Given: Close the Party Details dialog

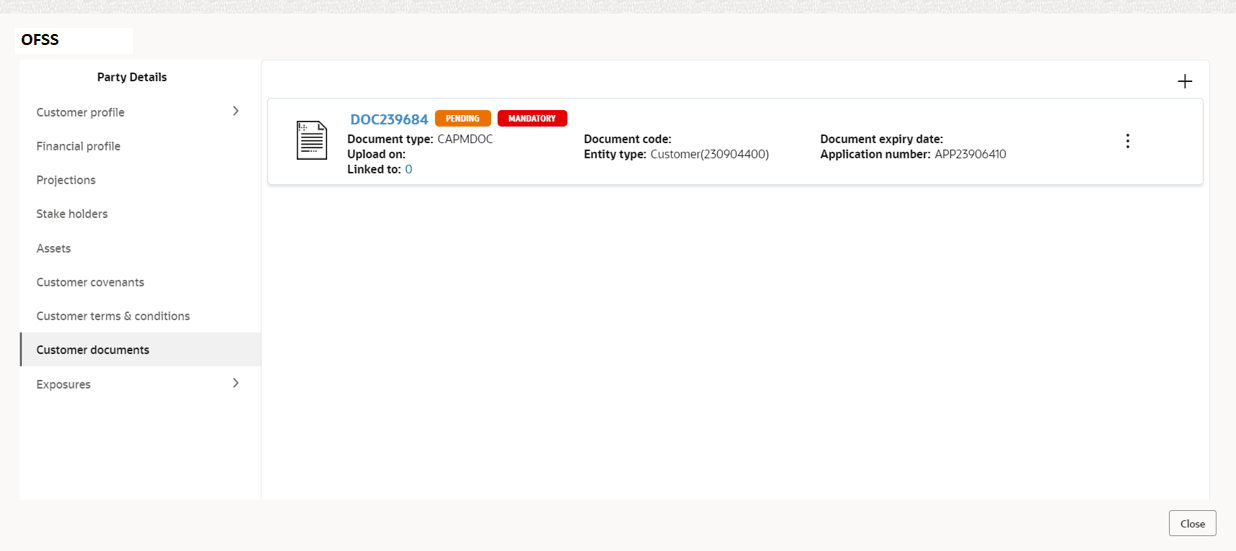Looking at the screenshot, I should (1192, 523).
